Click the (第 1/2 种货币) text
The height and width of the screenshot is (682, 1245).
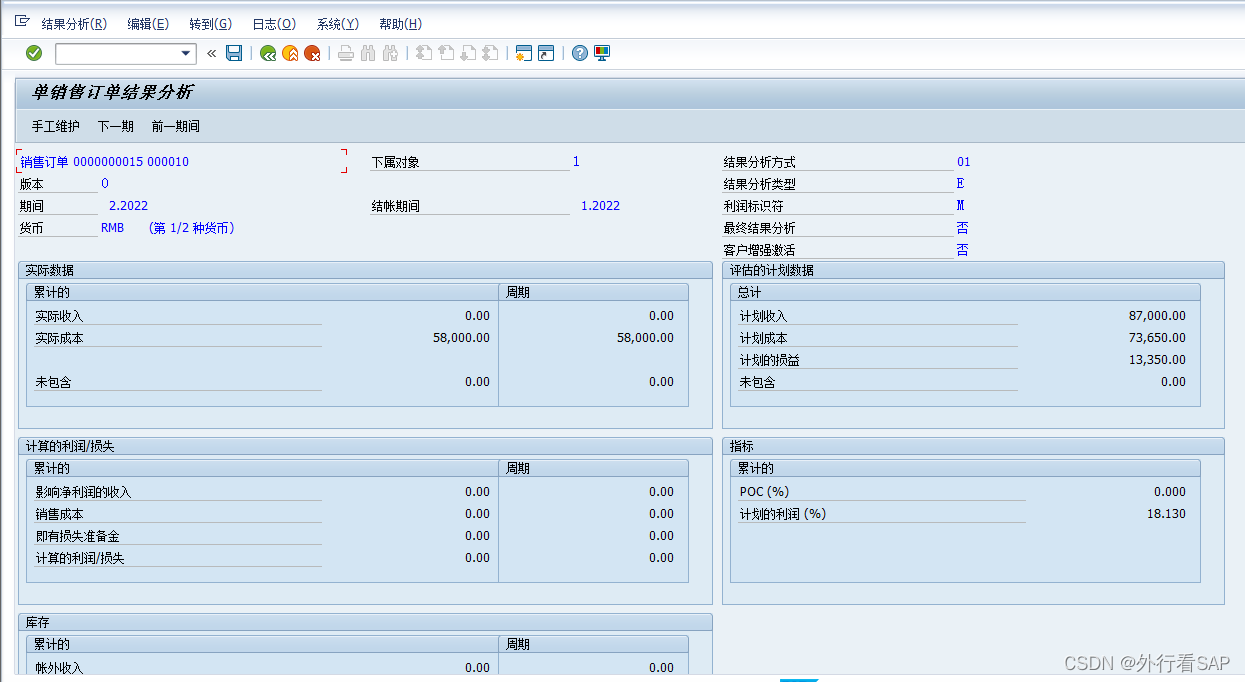pos(191,228)
